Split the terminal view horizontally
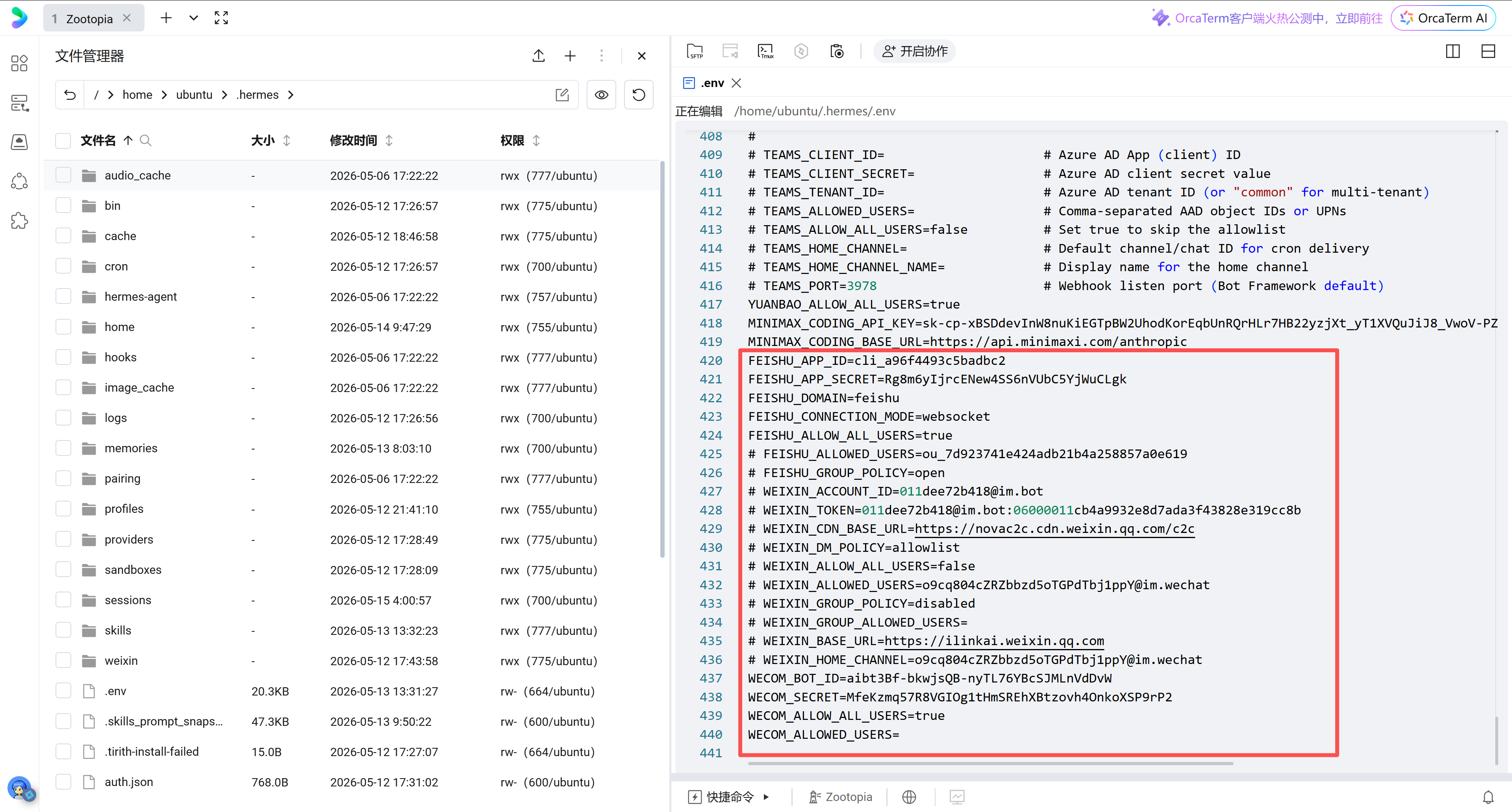This screenshot has width=1512, height=812. (x=1488, y=52)
